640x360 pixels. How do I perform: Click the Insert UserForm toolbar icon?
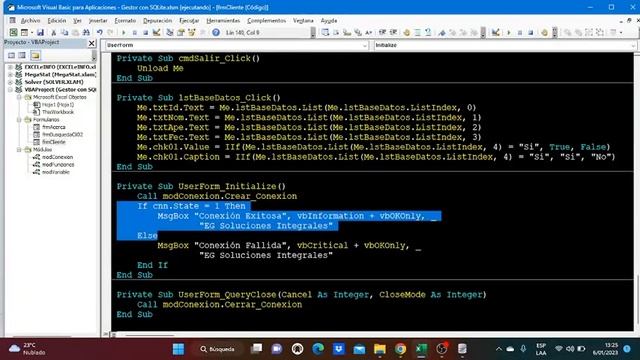24,32
